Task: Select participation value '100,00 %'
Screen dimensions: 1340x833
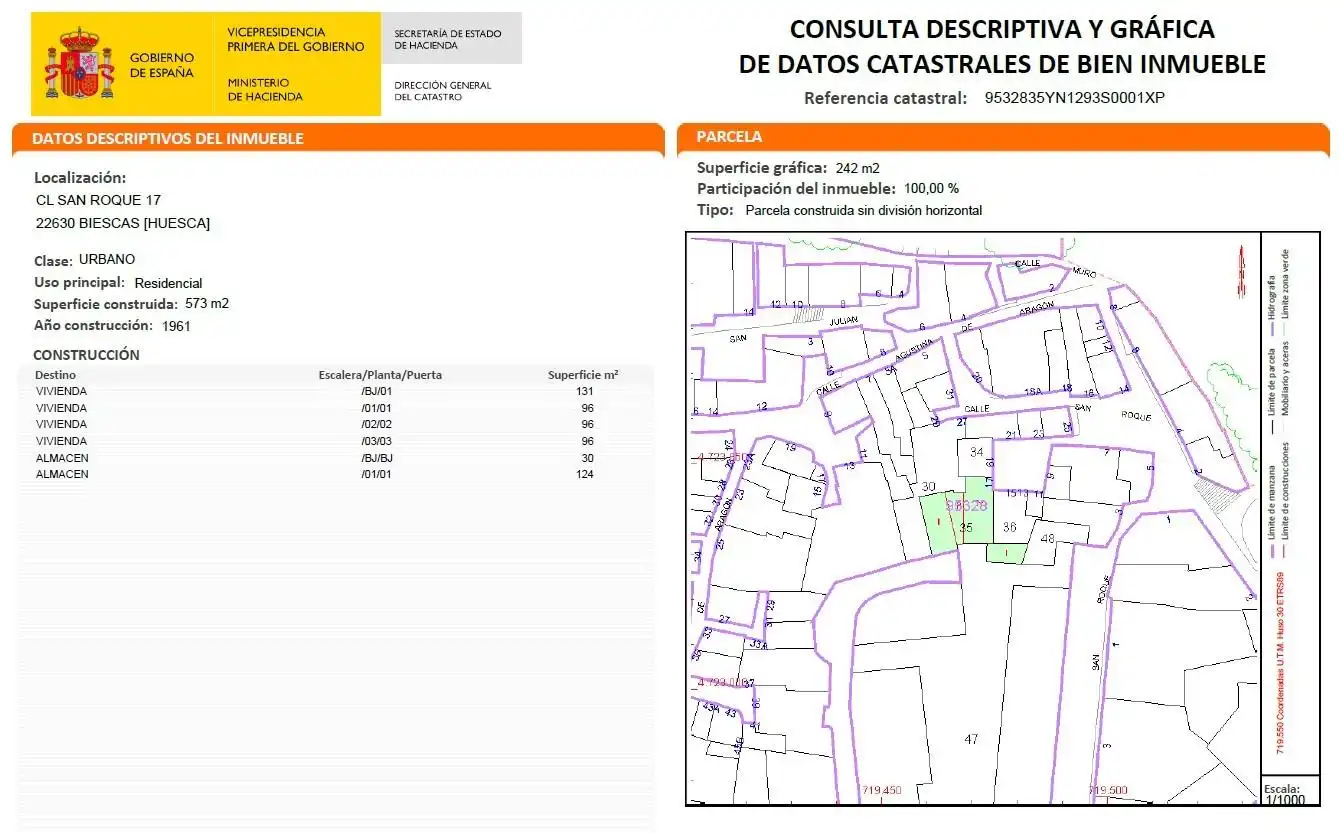Action: pos(931,188)
